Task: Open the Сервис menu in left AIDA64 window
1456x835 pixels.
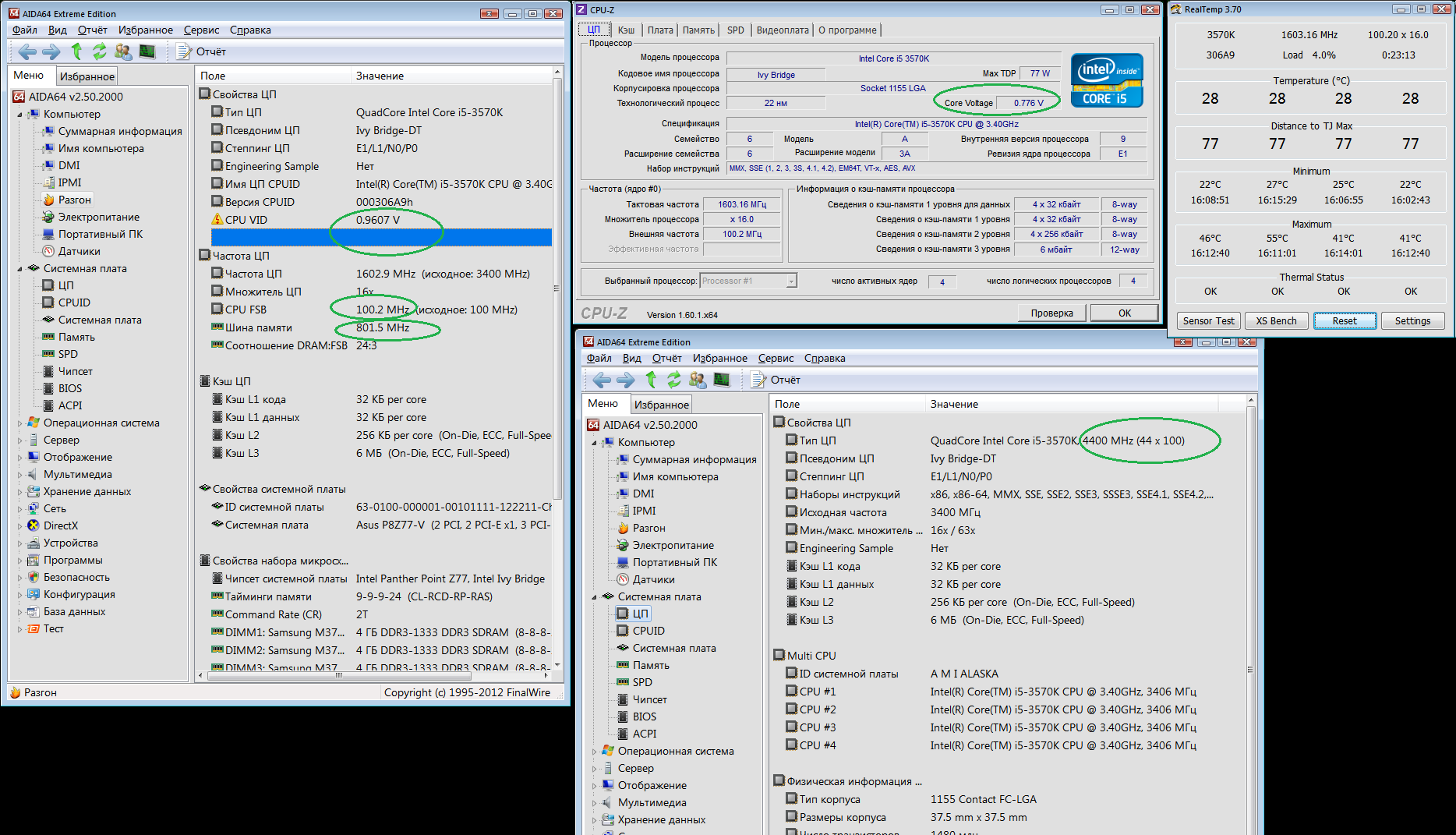Action: (201, 30)
